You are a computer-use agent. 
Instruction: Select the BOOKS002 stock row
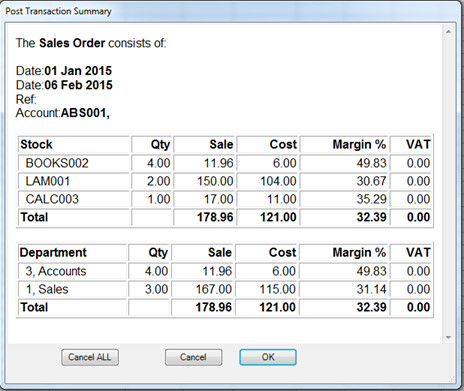coord(225,163)
